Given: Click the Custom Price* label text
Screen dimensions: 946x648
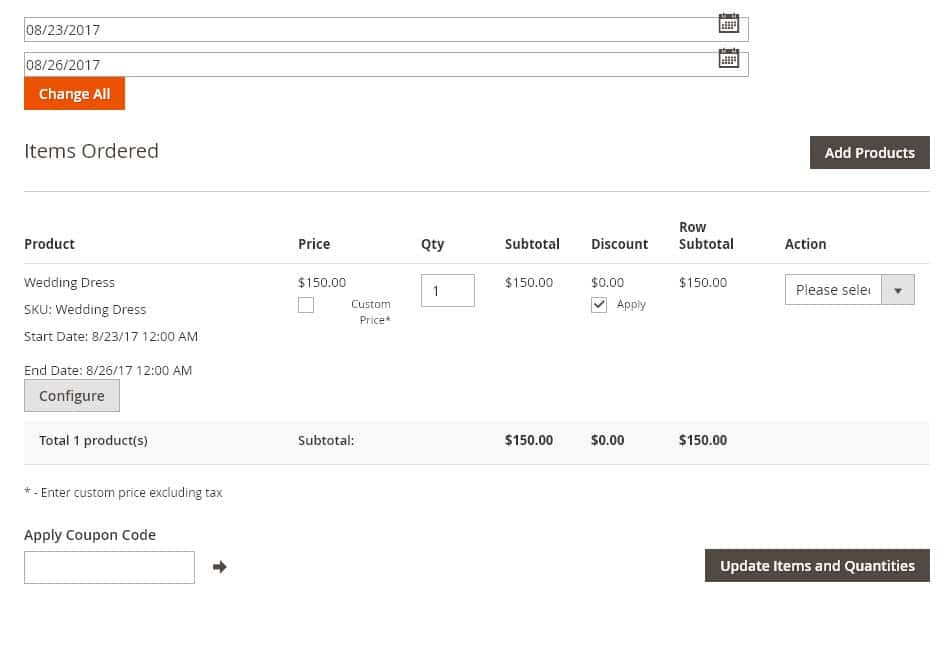Looking at the screenshot, I should (370, 312).
